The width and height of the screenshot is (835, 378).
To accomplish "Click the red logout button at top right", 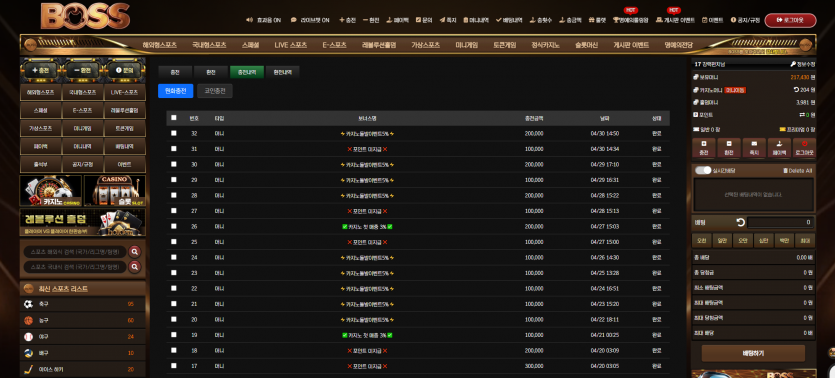I will 790,20.
